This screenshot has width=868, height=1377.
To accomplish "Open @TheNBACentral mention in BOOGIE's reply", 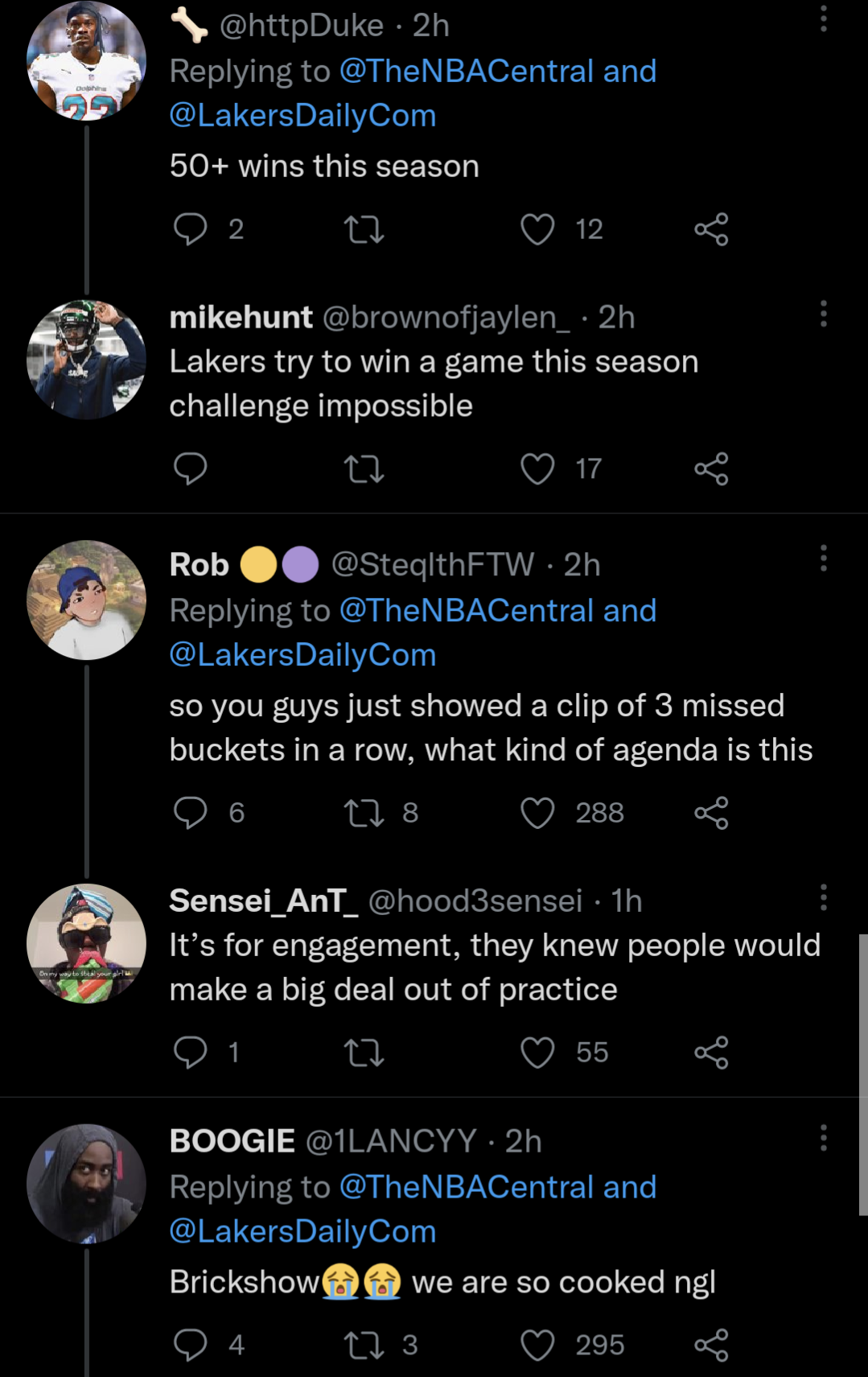I will 467,1187.
